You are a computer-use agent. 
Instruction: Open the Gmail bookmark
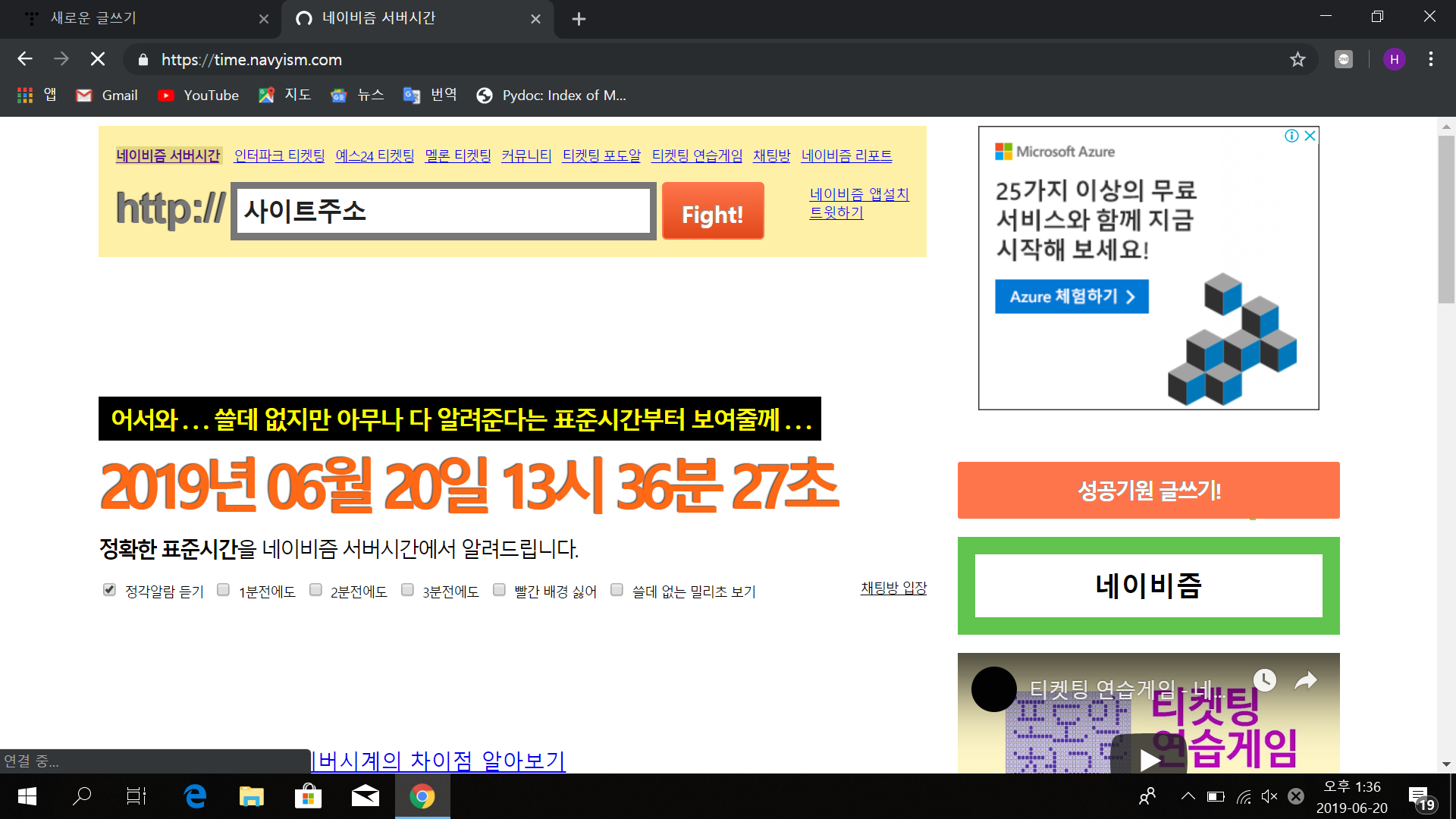pos(107,95)
